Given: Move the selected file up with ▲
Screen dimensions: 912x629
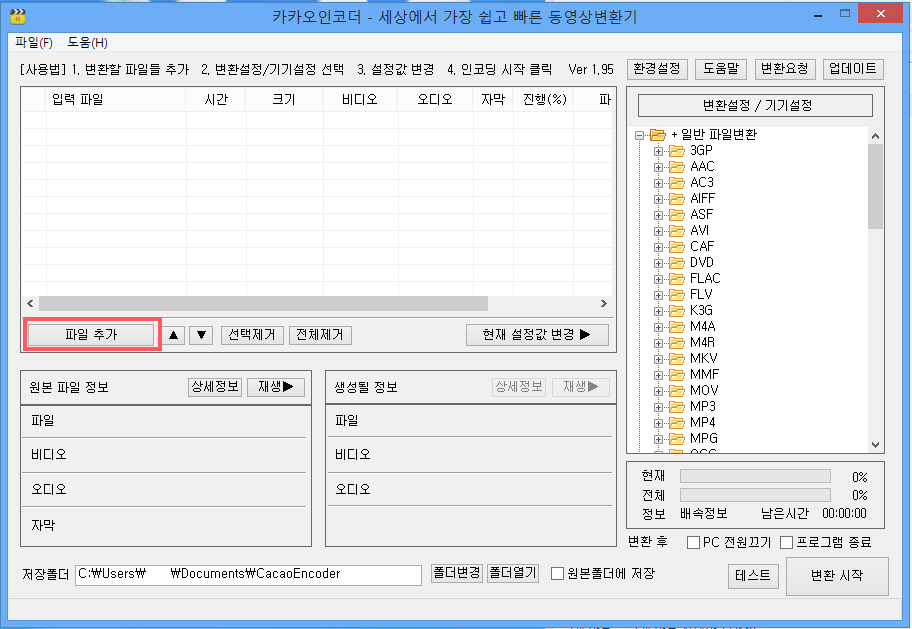Looking at the screenshot, I should (173, 335).
